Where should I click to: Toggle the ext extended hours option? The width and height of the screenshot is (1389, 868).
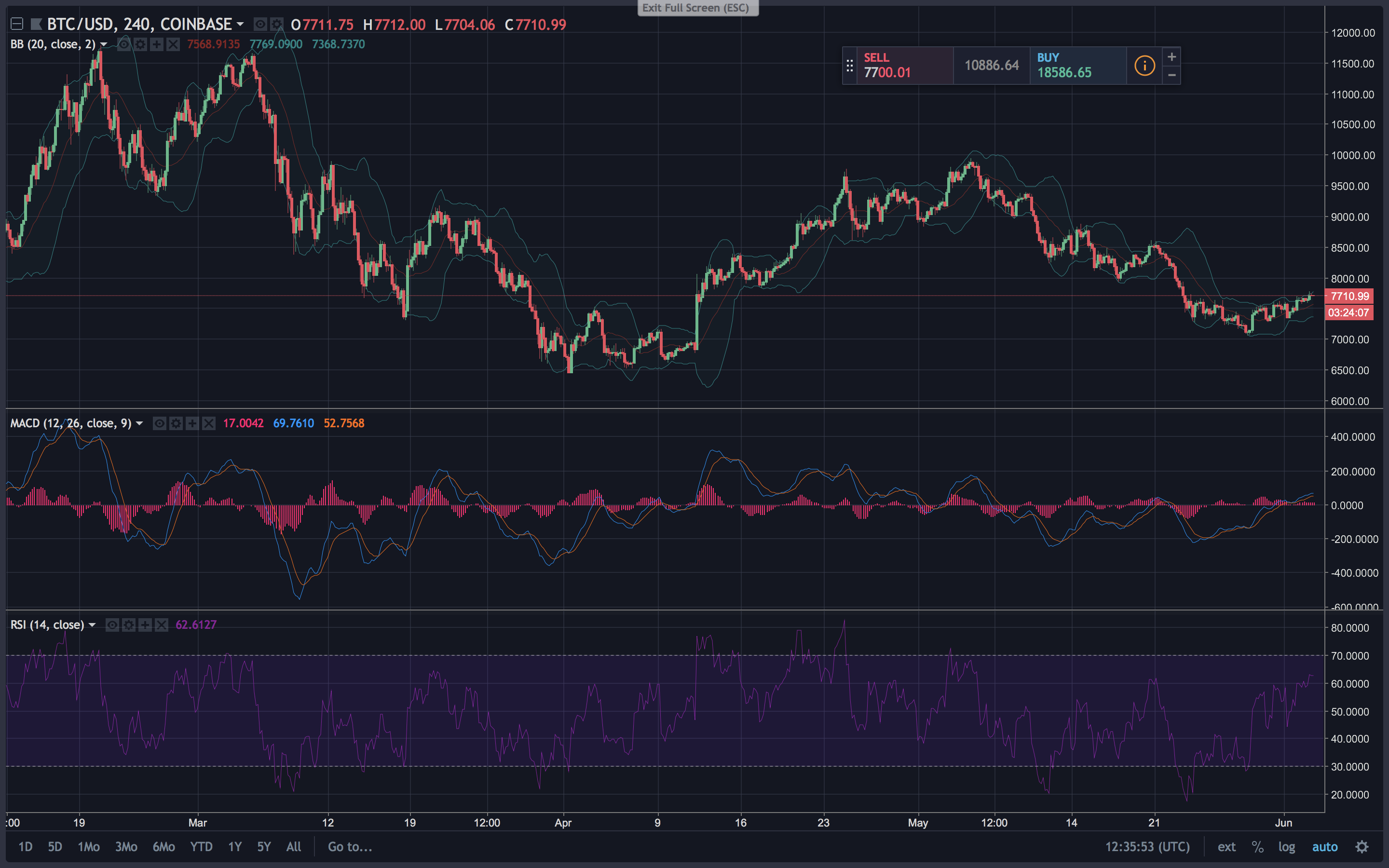[x=1226, y=847]
